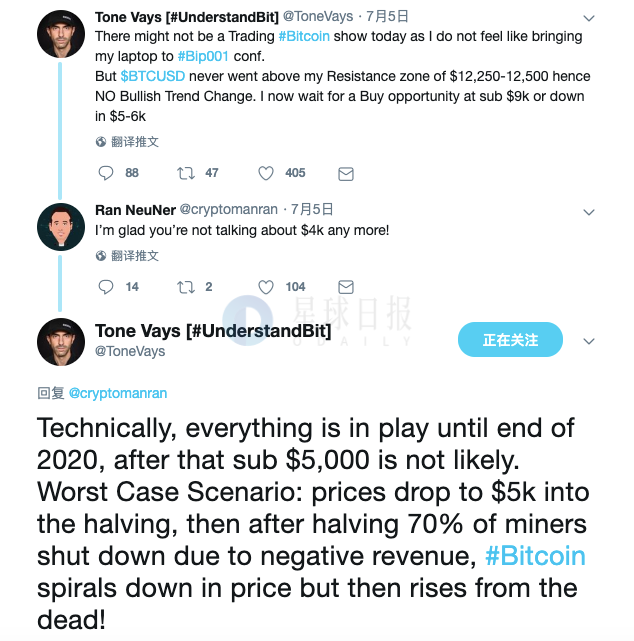
Task: Open the #Bip001 hashtag link
Action: coord(206,56)
